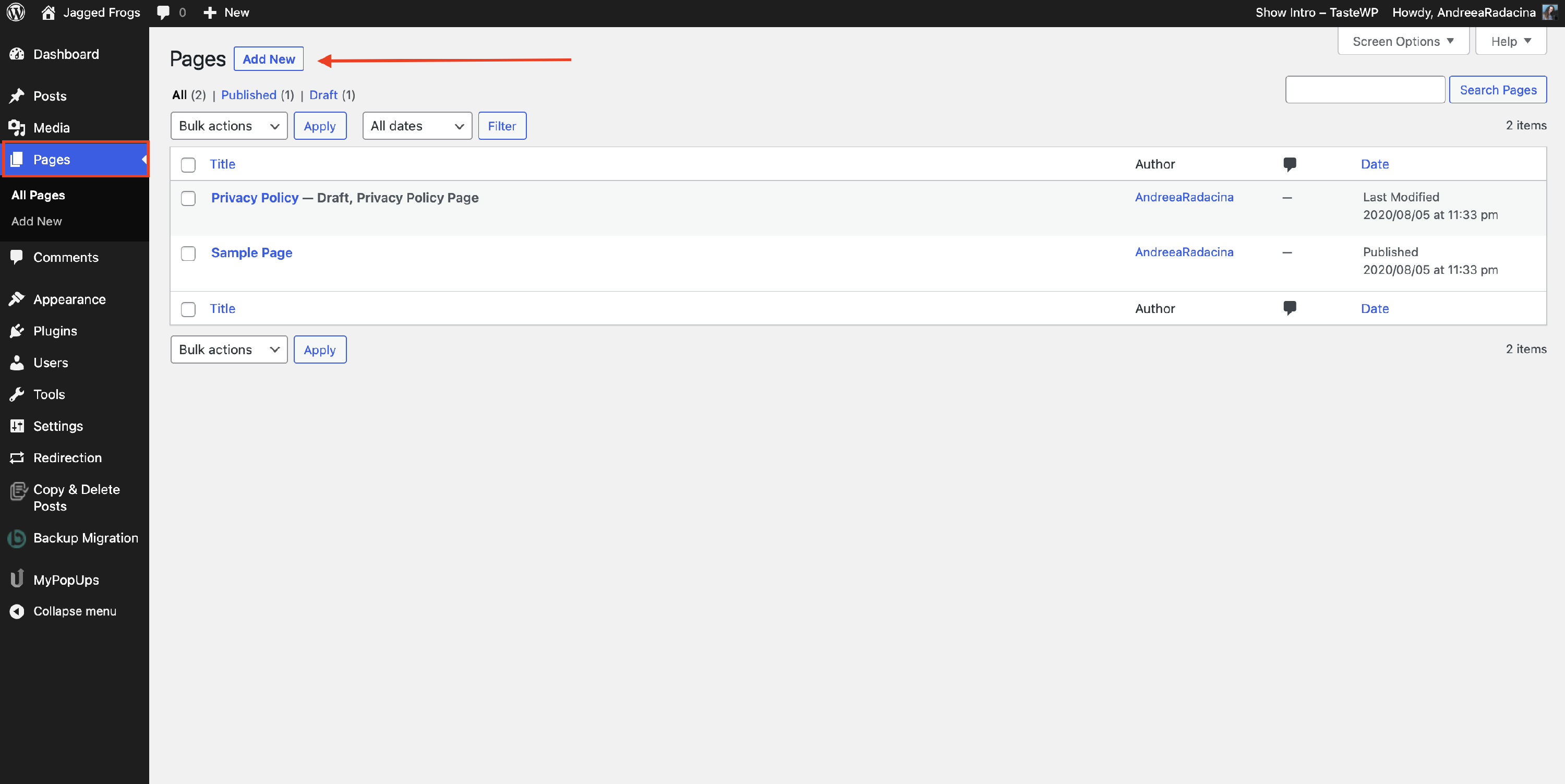The image size is (1565, 784).
Task: Open the Privacy Policy page link
Action: click(255, 197)
